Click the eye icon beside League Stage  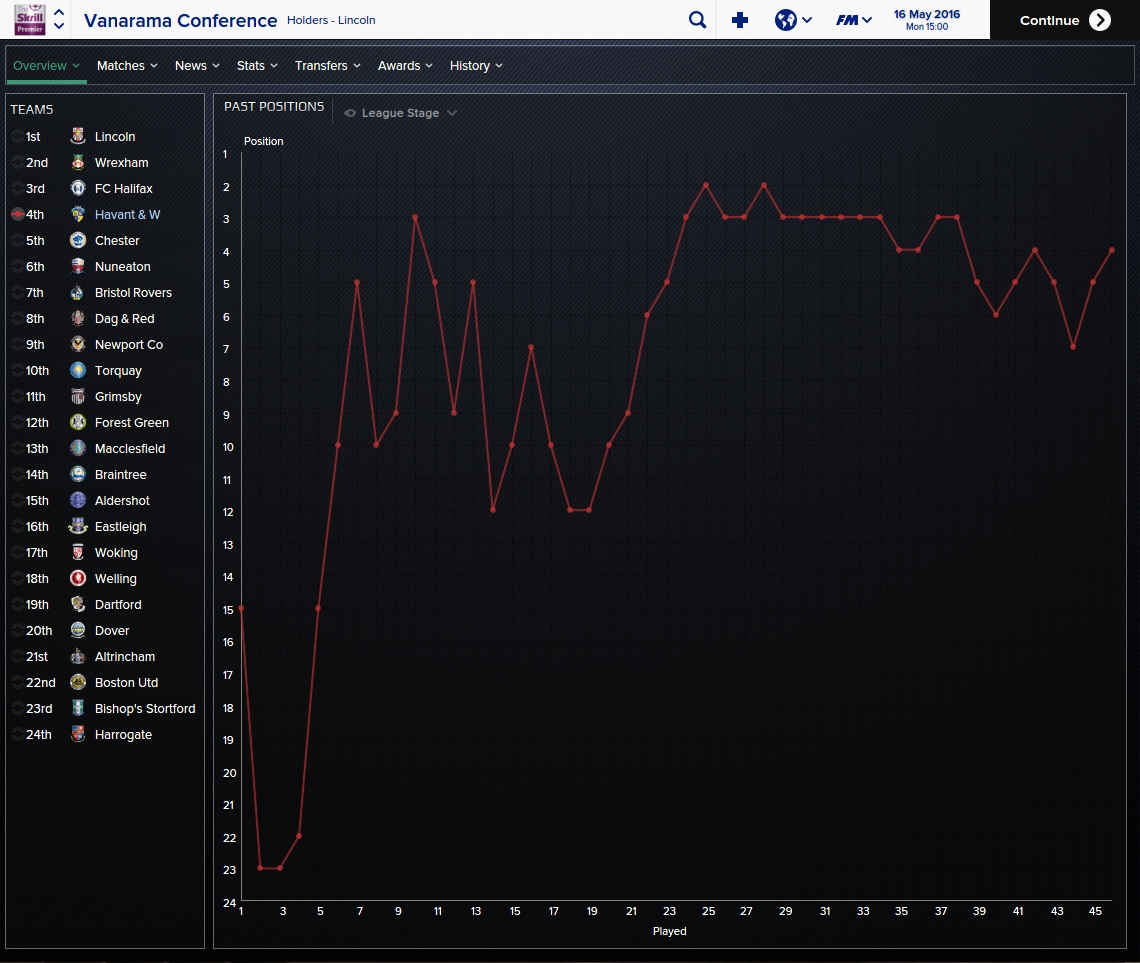point(350,113)
